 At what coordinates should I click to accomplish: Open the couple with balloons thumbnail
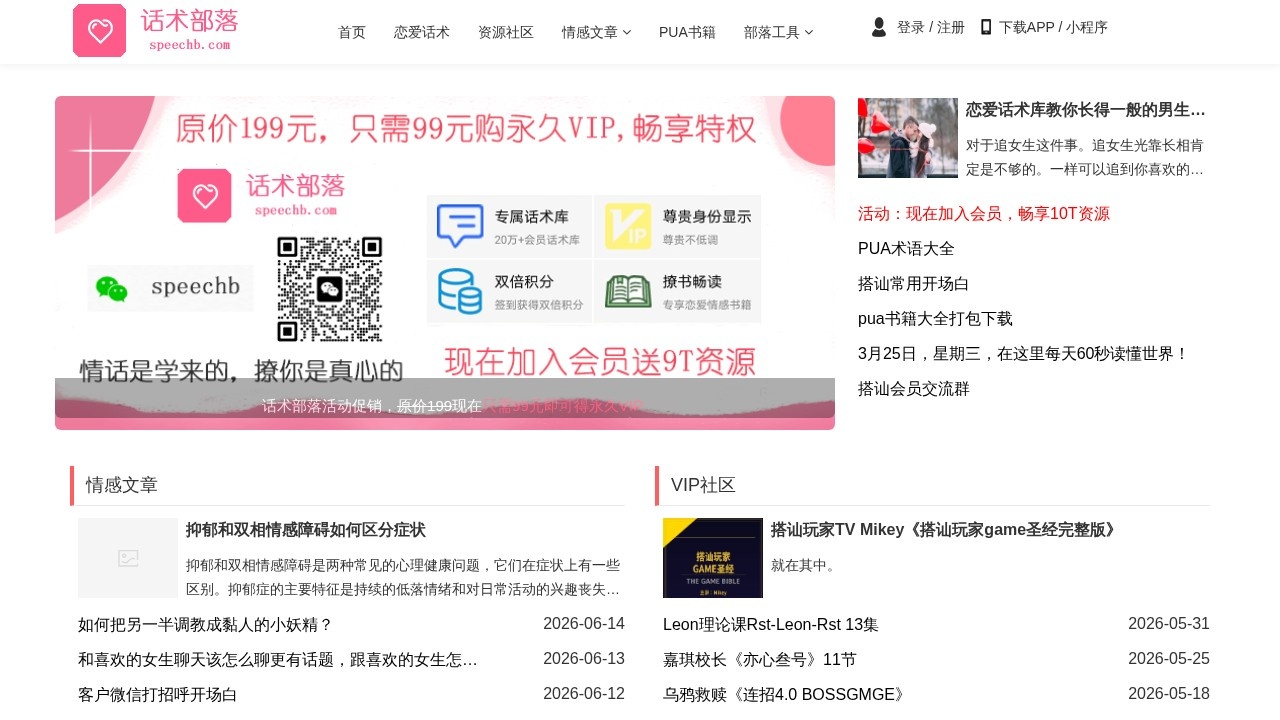tap(908, 138)
